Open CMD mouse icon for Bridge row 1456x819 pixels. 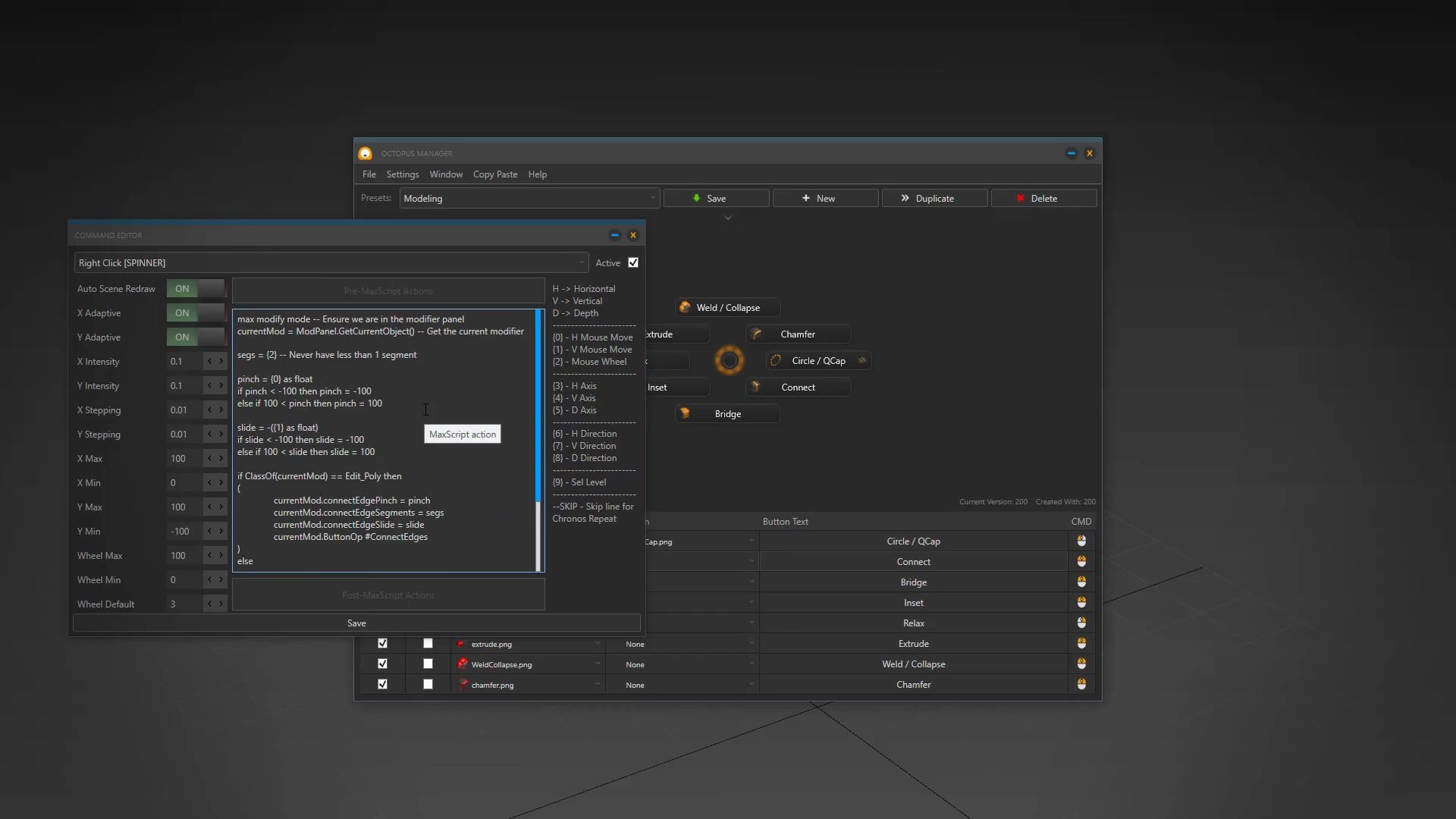point(1081,582)
